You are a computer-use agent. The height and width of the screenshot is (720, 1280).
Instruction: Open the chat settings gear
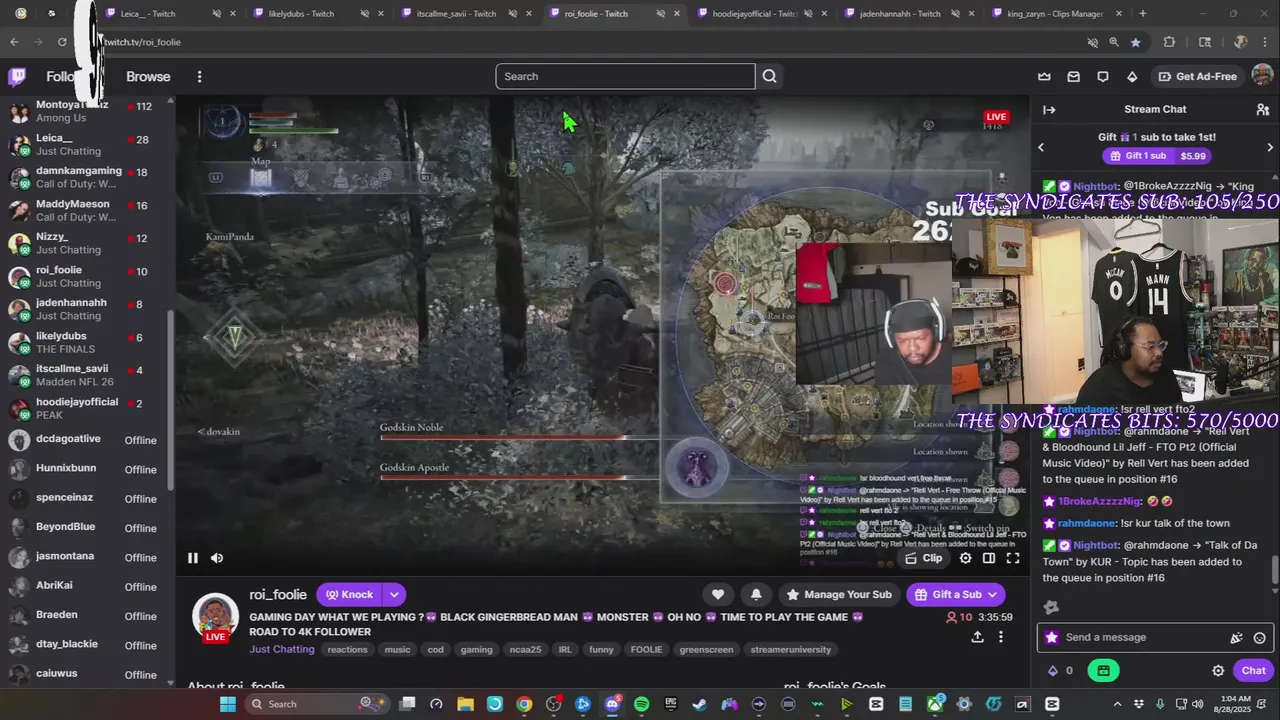coord(1218,671)
